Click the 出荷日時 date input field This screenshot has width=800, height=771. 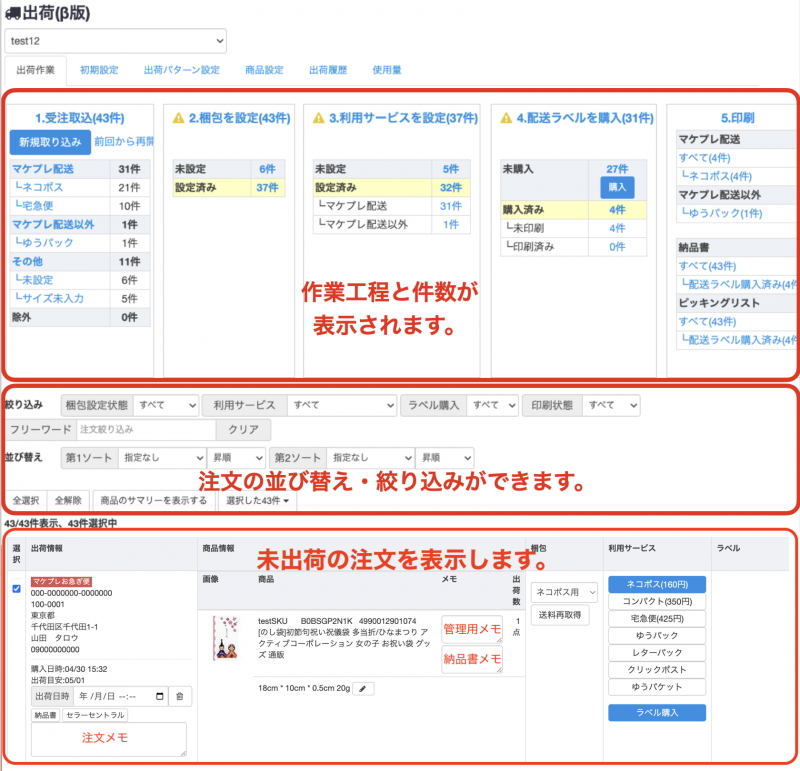120,697
